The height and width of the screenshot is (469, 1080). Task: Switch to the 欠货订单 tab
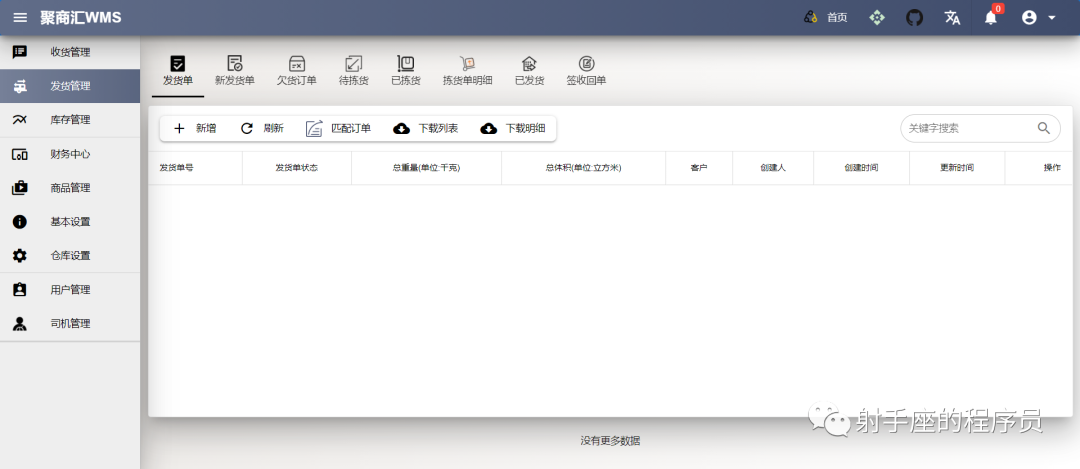pos(297,72)
